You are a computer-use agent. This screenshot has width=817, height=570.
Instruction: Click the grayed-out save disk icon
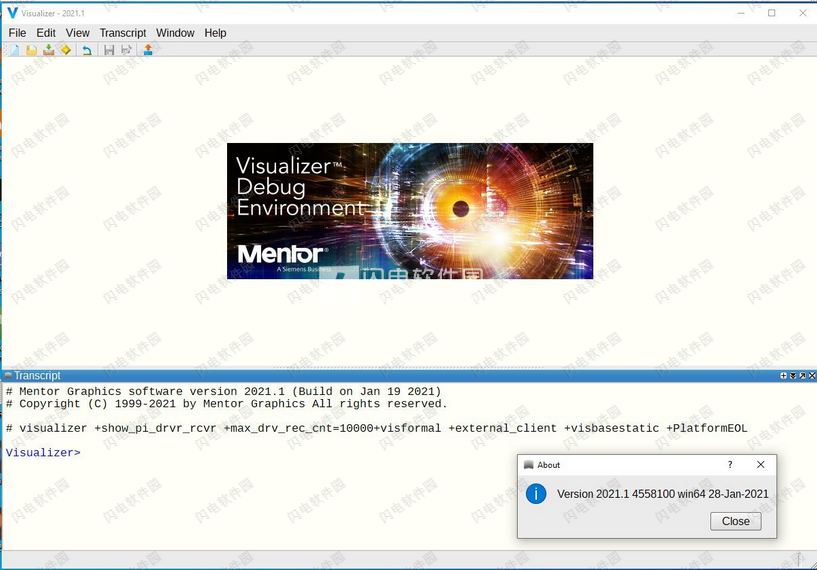(x=109, y=50)
